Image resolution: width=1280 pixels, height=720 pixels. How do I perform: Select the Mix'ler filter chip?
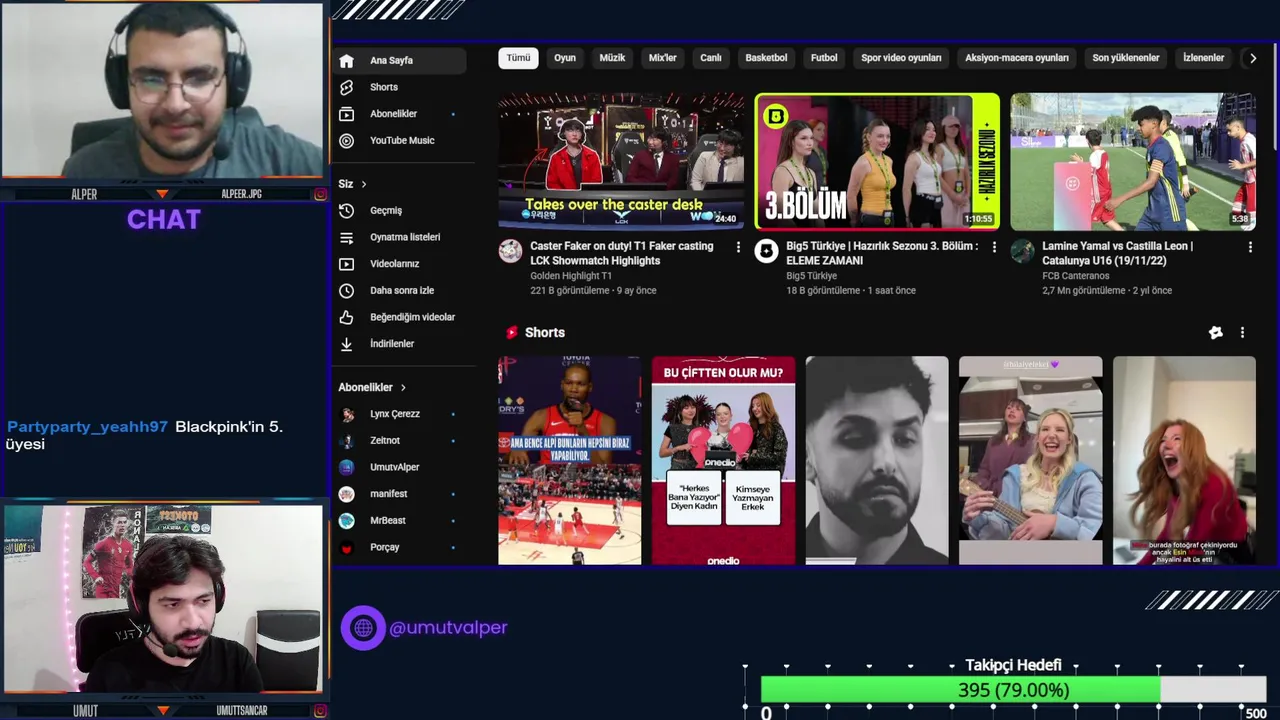(663, 58)
